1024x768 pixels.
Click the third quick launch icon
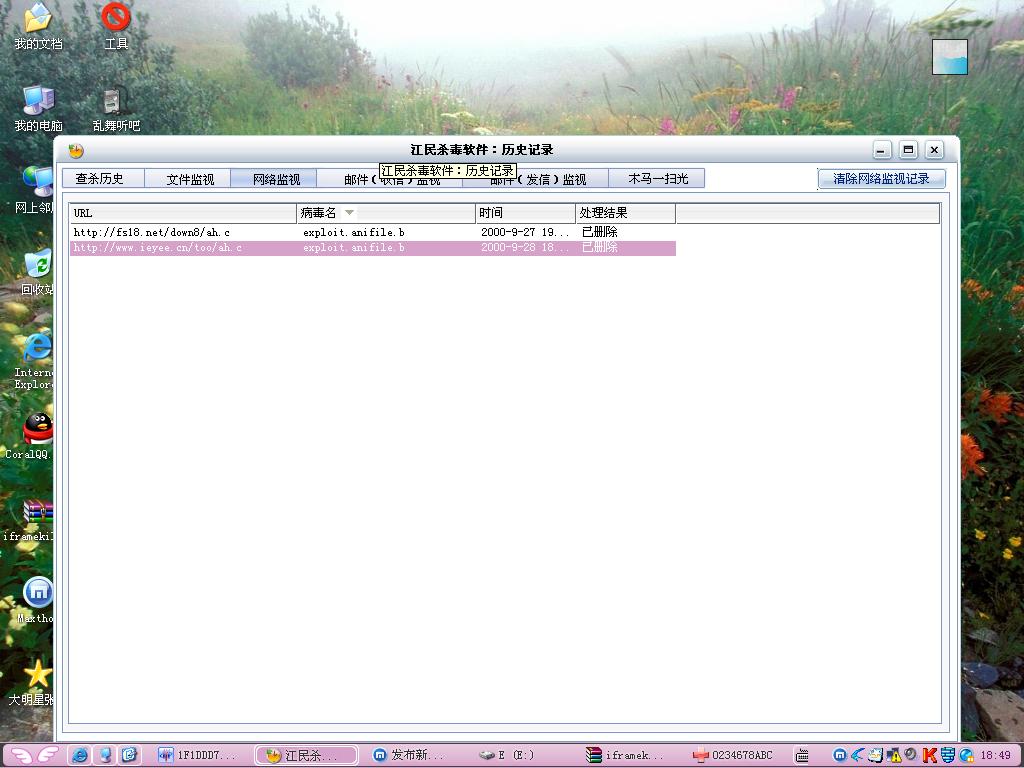pyautogui.click(x=129, y=755)
